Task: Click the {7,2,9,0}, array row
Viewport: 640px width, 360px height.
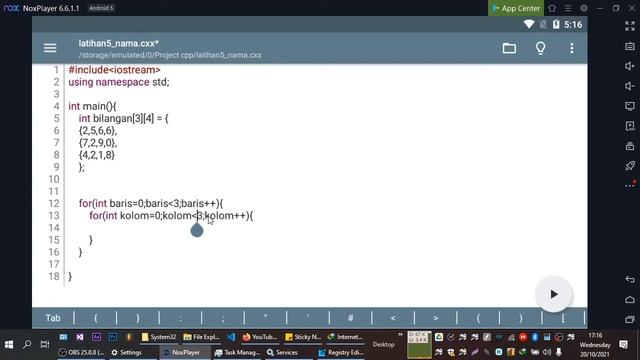Action: [98, 143]
